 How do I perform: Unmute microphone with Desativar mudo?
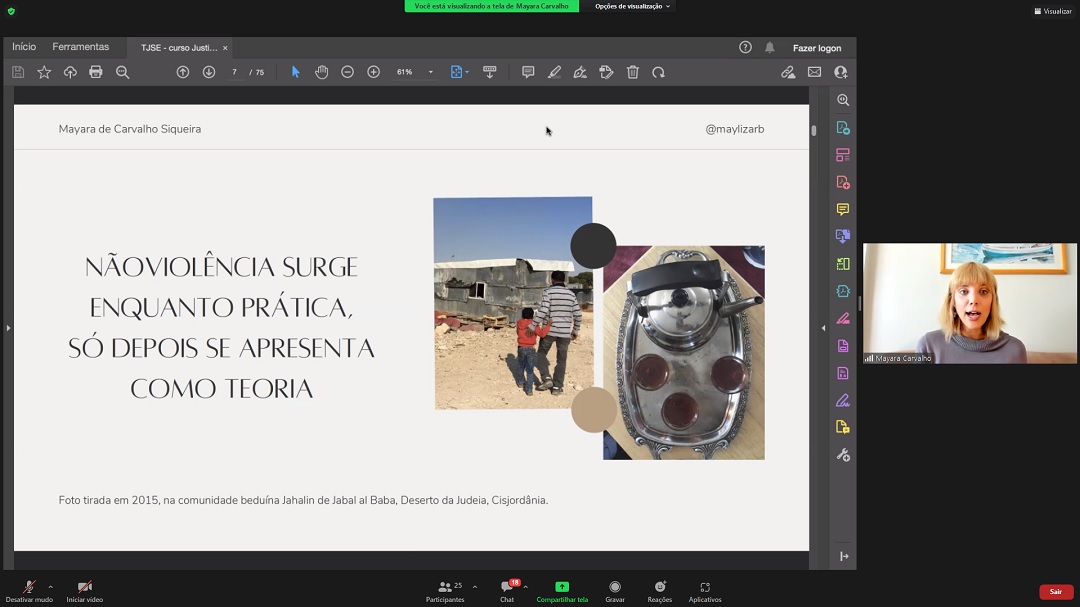(29, 591)
